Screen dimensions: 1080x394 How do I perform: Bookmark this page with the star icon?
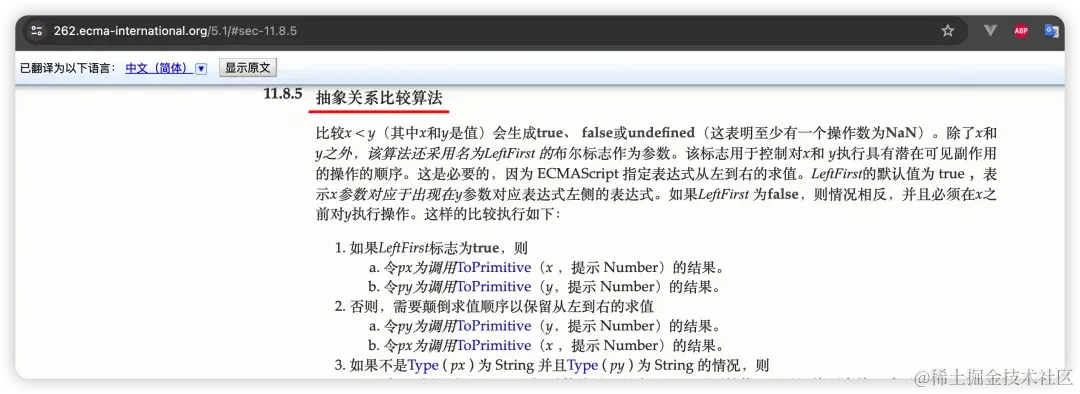(x=948, y=31)
